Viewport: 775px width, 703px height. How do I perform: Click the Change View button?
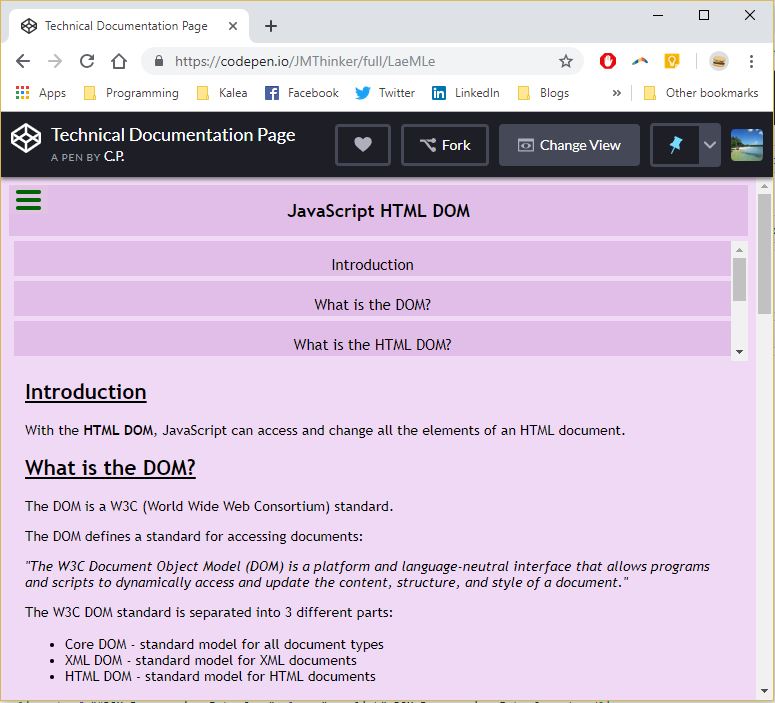coord(569,145)
